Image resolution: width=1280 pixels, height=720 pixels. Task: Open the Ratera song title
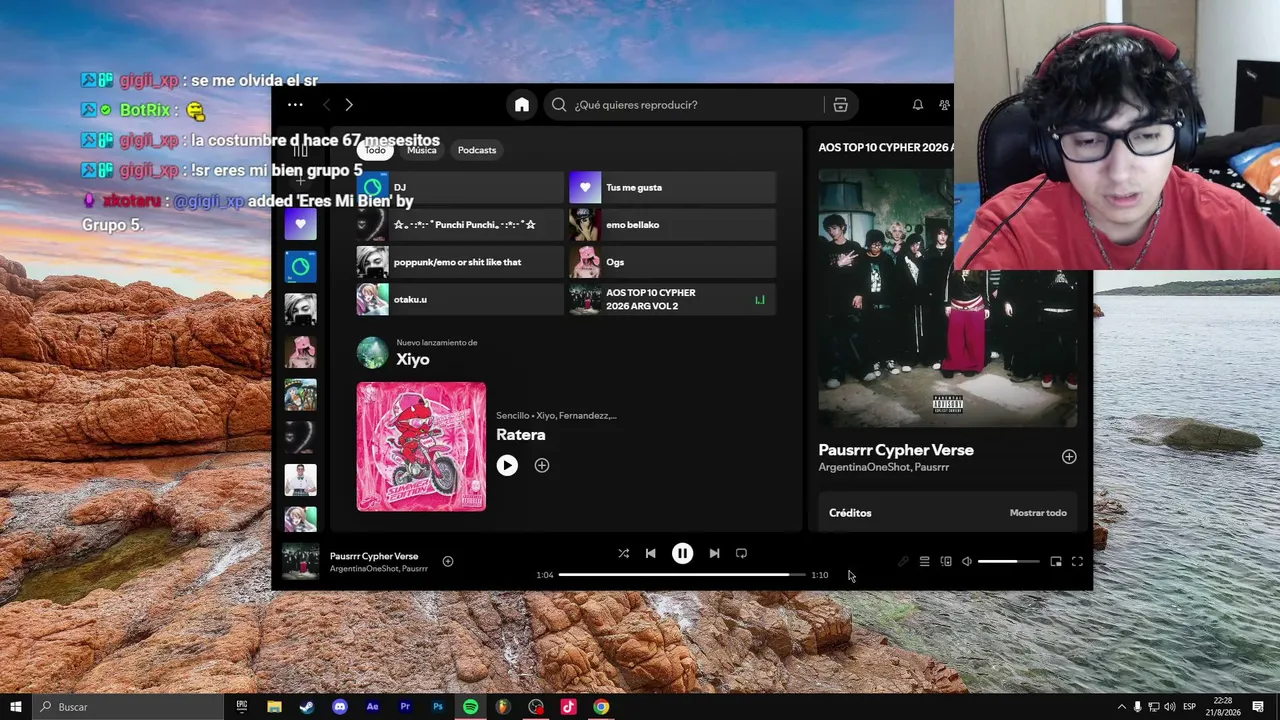[x=521, y=435]
